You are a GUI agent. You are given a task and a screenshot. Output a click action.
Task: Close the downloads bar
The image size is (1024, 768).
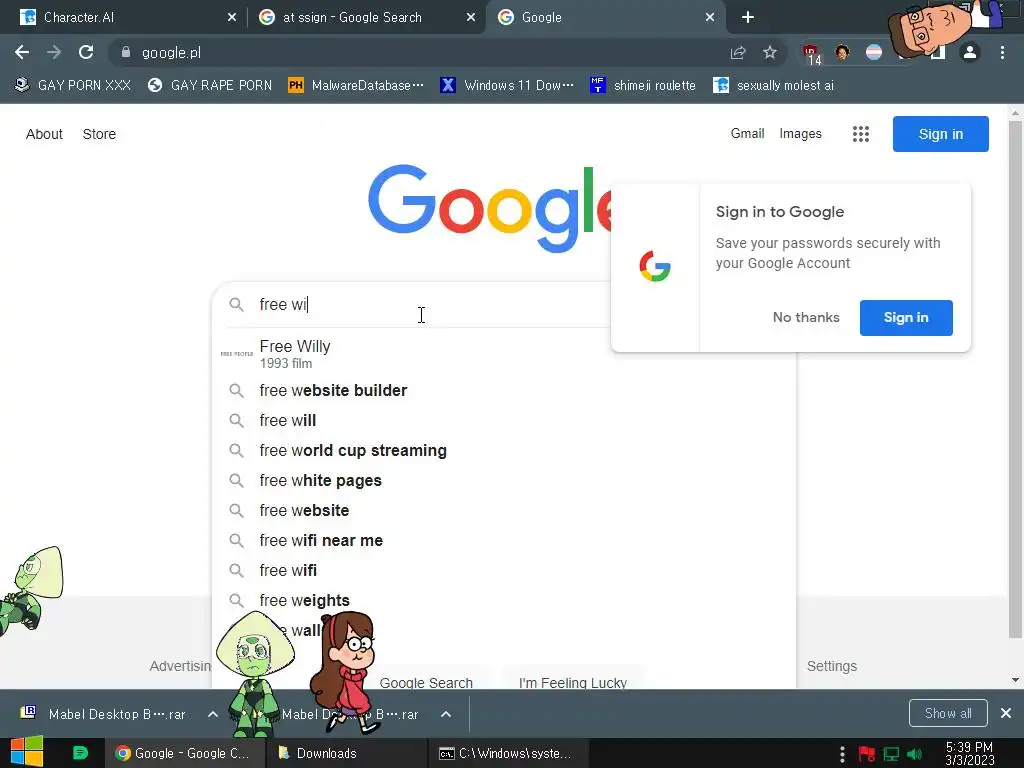point(1006,713)
